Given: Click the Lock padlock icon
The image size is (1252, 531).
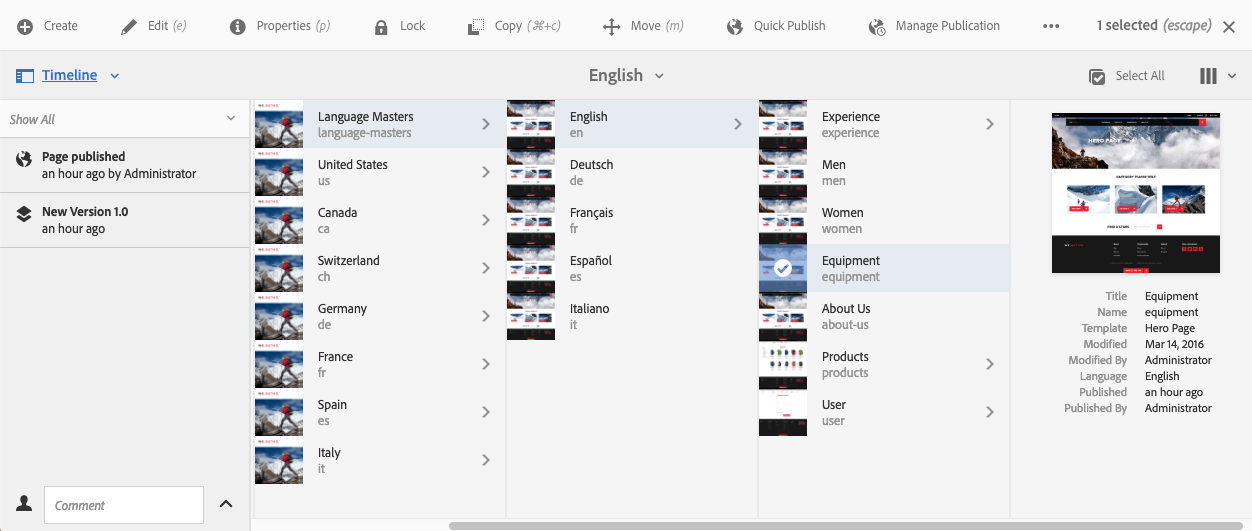Looking at the screenshot, I should (x=381, y=26).
